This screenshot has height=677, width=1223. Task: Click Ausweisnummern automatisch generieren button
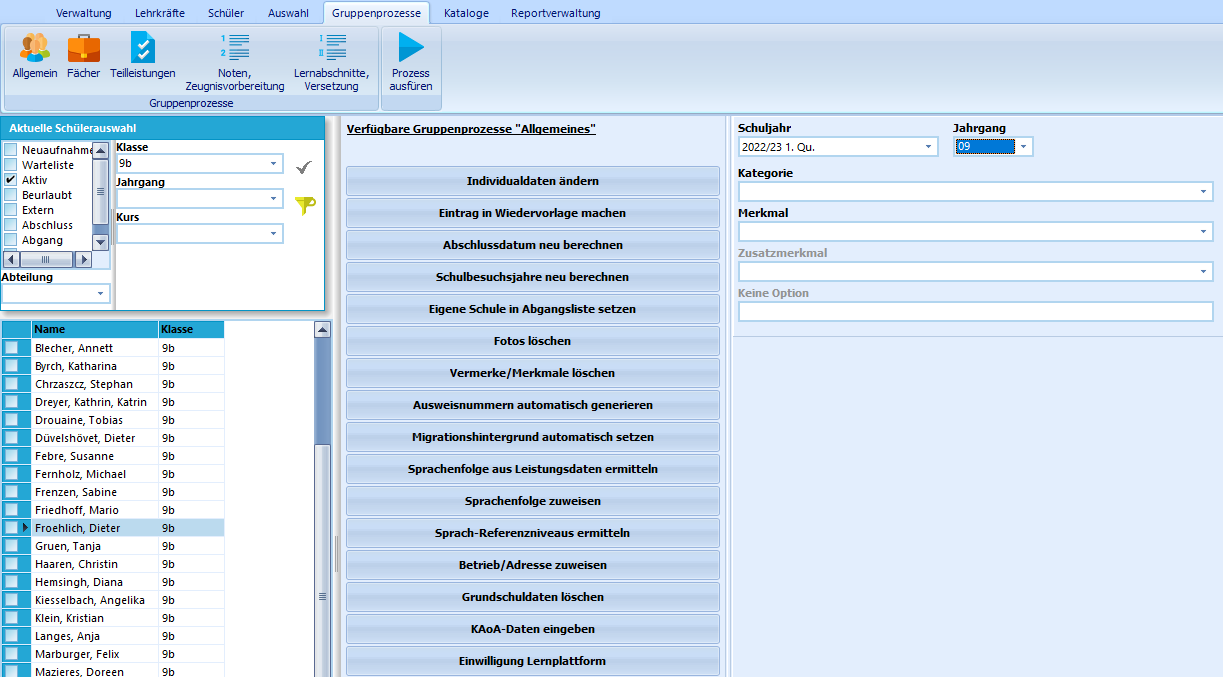point(533,405)
